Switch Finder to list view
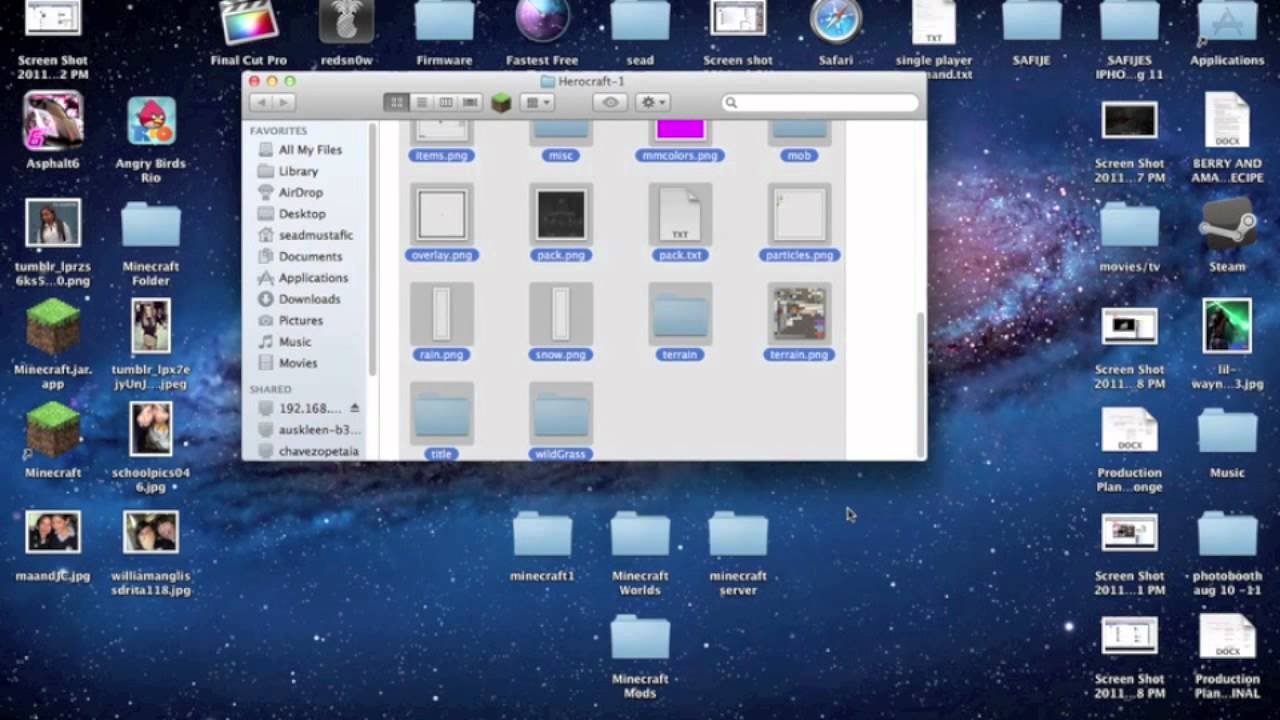Screen dimensions: 1280x720 click(421, 102)
